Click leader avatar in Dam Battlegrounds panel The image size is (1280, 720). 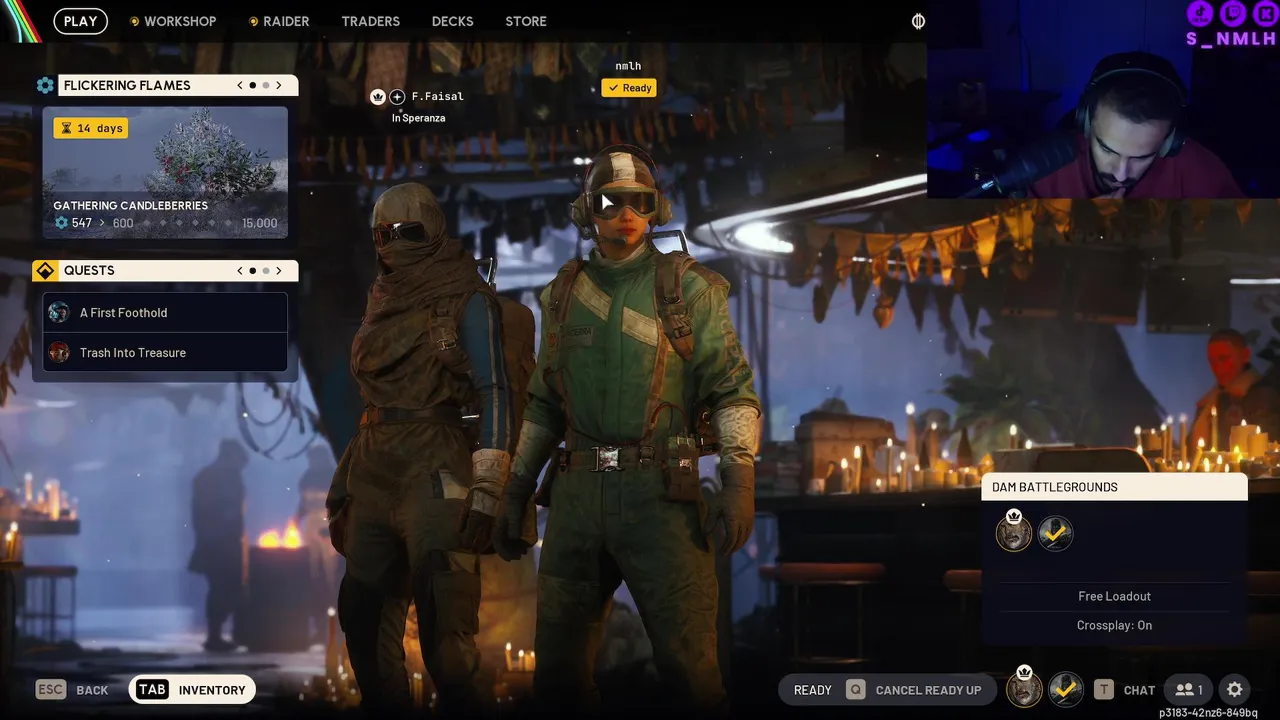[x=1014, y=532]
